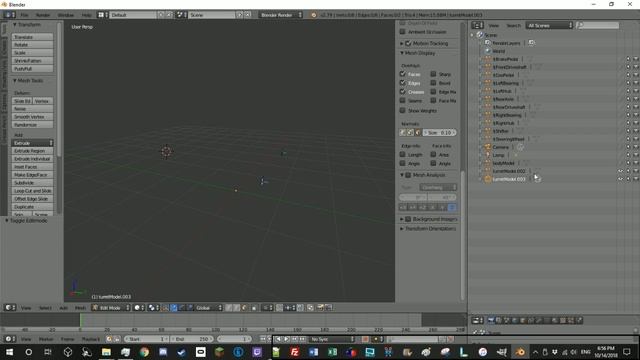Enable edge Length info checkbox
The height and width of the screenshot is (360, 640).
pos(402,154)
